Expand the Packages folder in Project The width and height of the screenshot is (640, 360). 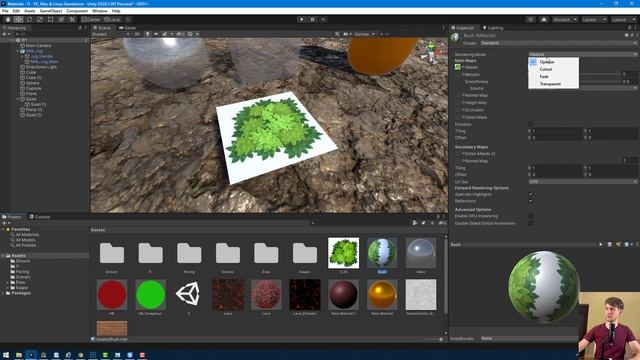click(x=3, y=293)
